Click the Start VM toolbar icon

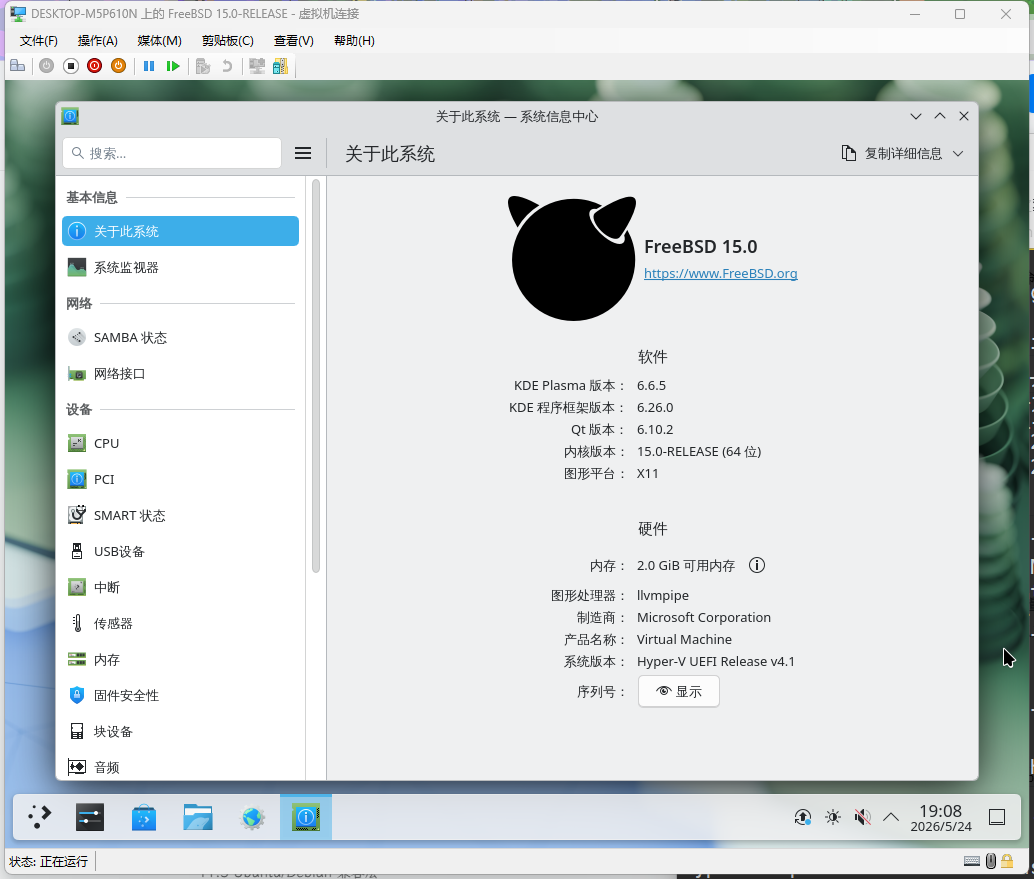(46, 66)
